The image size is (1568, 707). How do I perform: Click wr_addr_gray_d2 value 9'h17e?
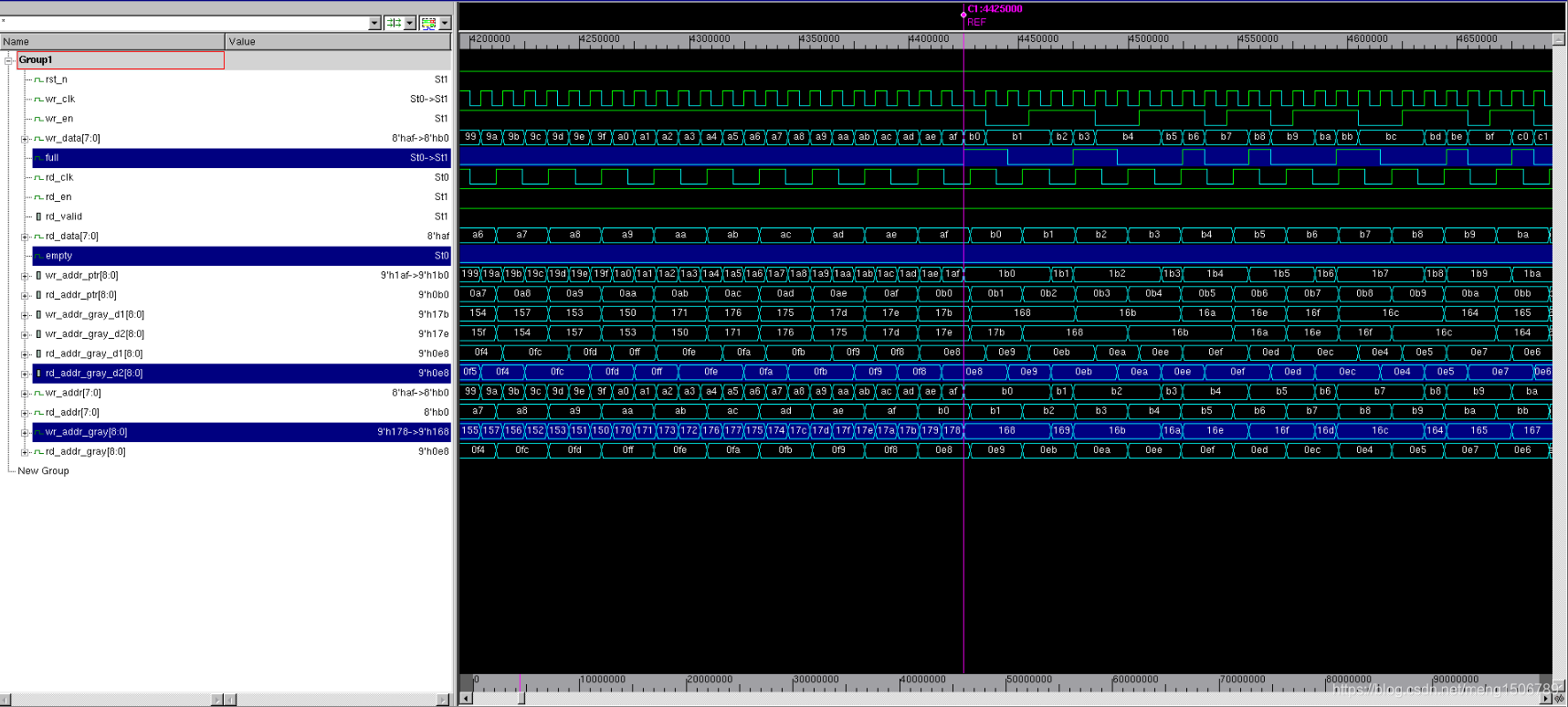433,334
